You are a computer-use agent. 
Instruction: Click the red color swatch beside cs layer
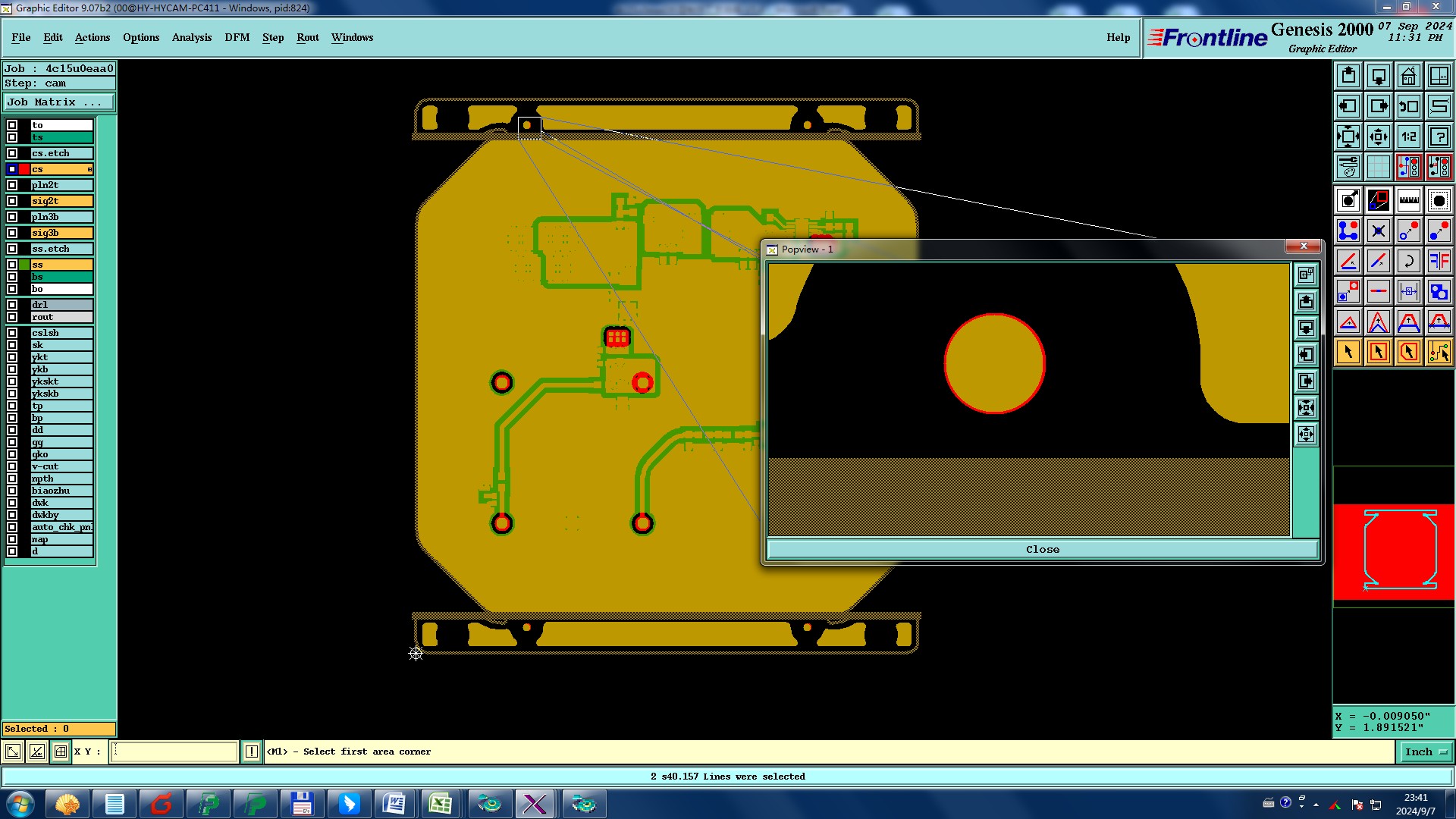pyautogui.click(x=24, y=169)
